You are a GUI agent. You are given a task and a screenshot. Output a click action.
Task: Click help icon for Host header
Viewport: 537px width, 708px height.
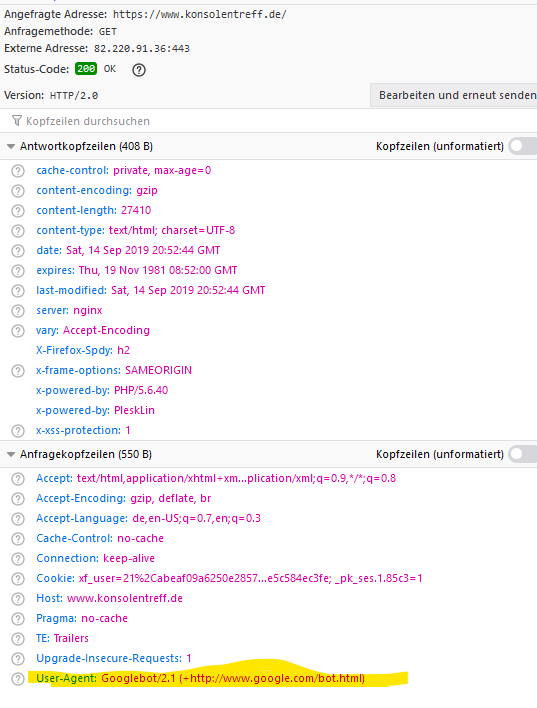point(18,599)
